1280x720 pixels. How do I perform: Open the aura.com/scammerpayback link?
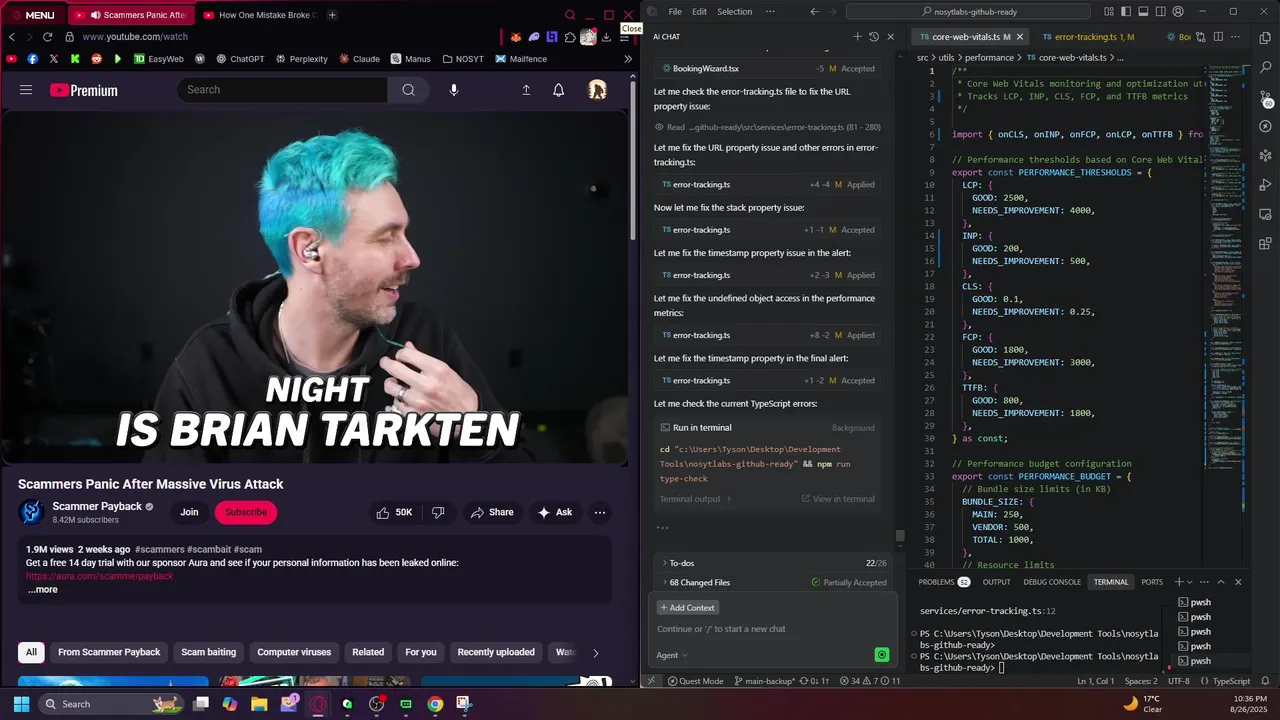coord(99,576)
